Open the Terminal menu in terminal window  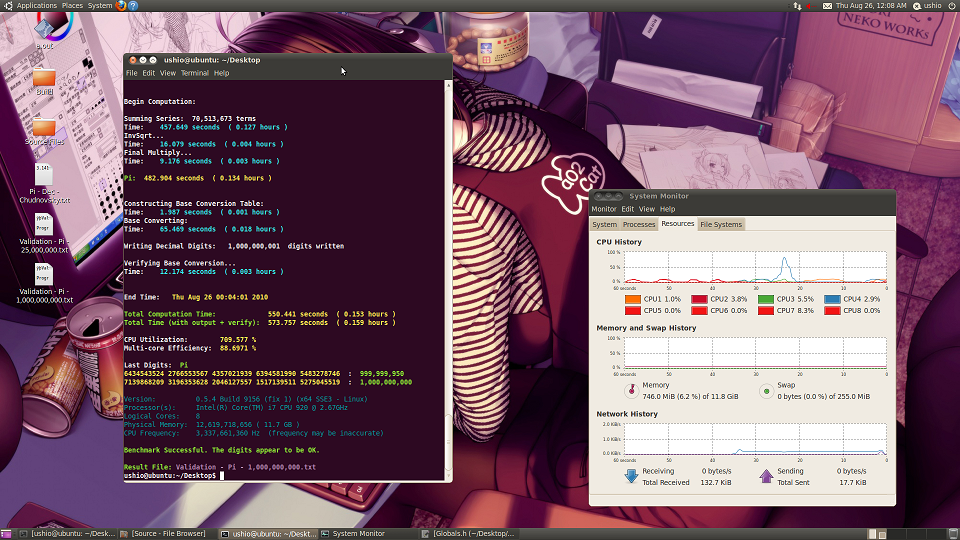tap(194, 73)
